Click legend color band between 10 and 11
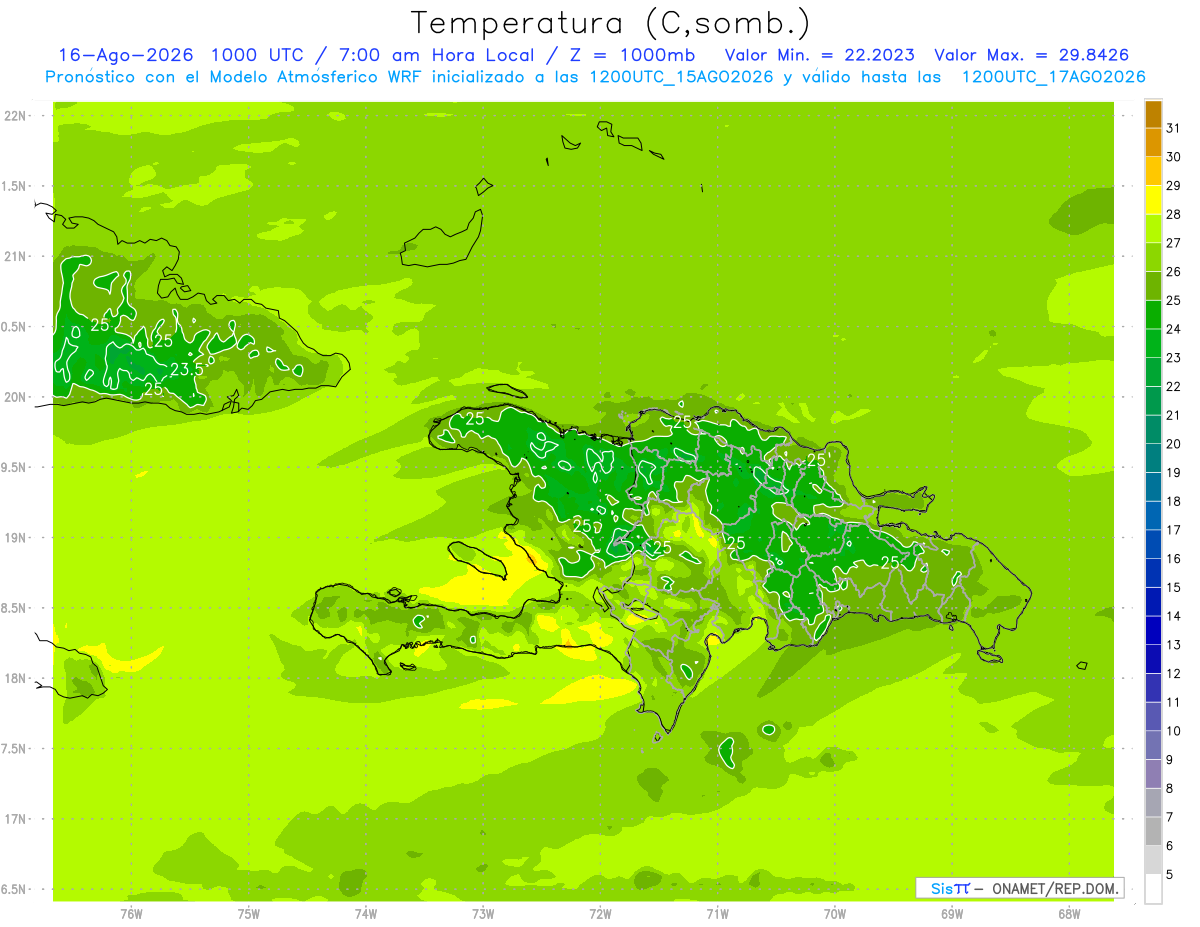The height and width of the screenshot is (927, 1200). tap(1153, 716)
